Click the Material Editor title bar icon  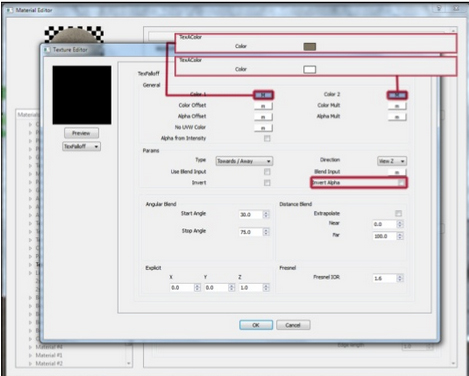9,10
